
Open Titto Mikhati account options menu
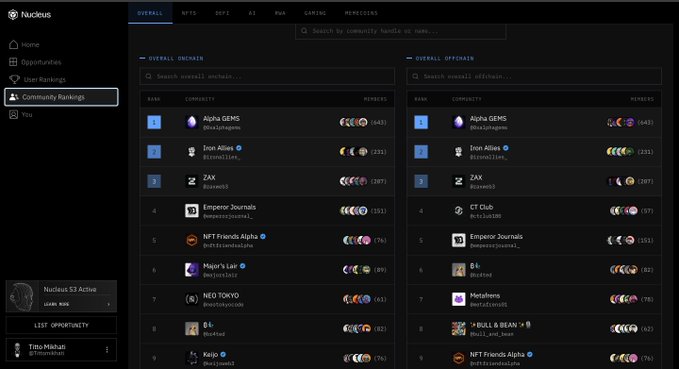[x=107, y=350]
